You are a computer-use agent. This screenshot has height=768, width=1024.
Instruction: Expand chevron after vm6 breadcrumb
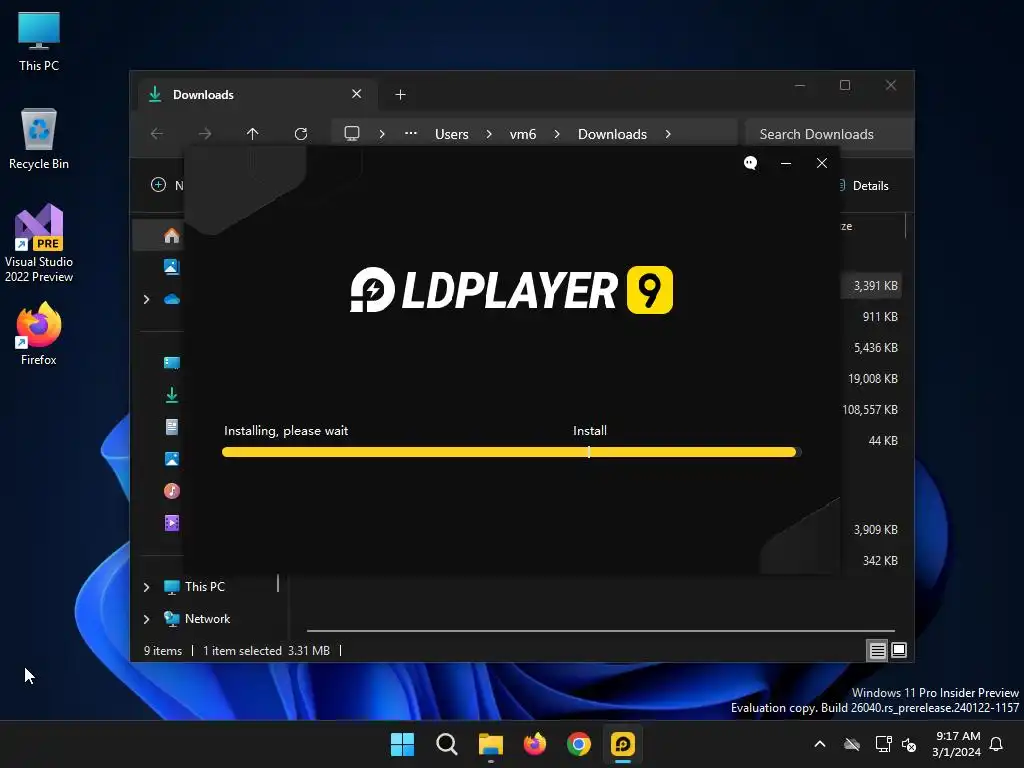[x=556, y=134]
